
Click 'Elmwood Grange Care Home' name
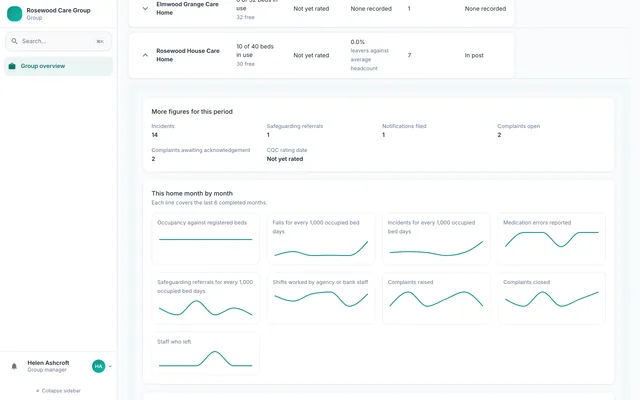click(187, 9)
